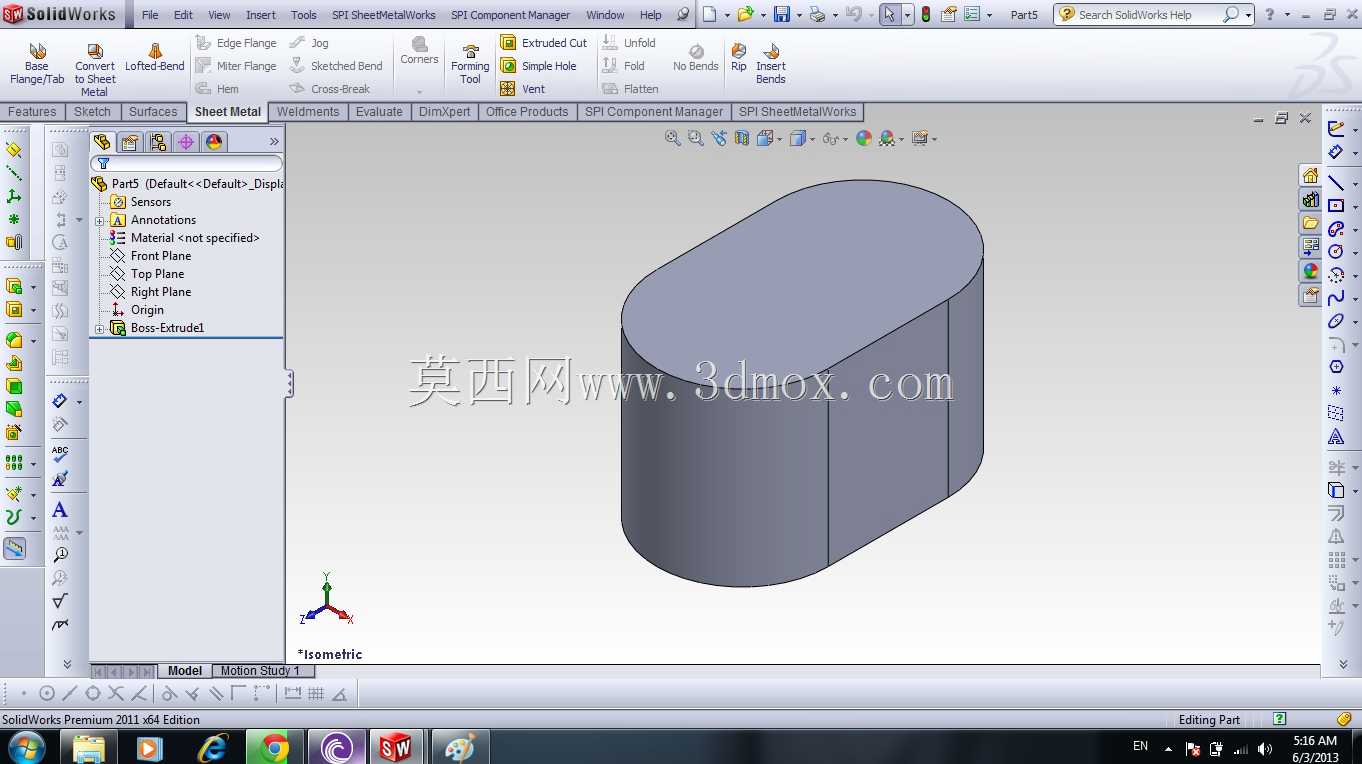Open the Surfaces tab
The image size is (1362, 764).
(x=153, y=112)
